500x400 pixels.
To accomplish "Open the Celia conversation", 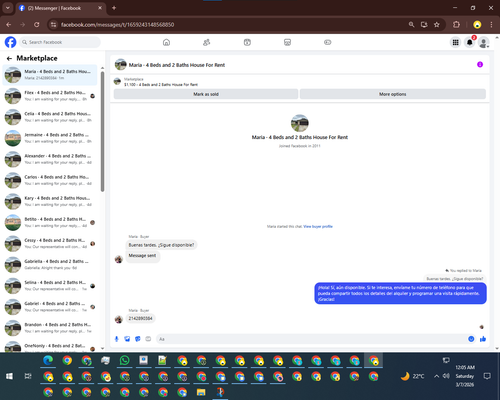I will (50, 117).
